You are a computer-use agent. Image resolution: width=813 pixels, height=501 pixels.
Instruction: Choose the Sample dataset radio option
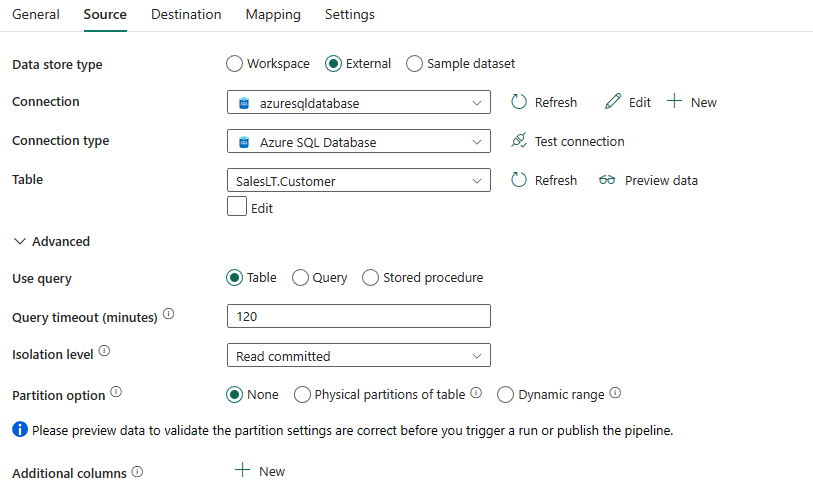point(414,64)
